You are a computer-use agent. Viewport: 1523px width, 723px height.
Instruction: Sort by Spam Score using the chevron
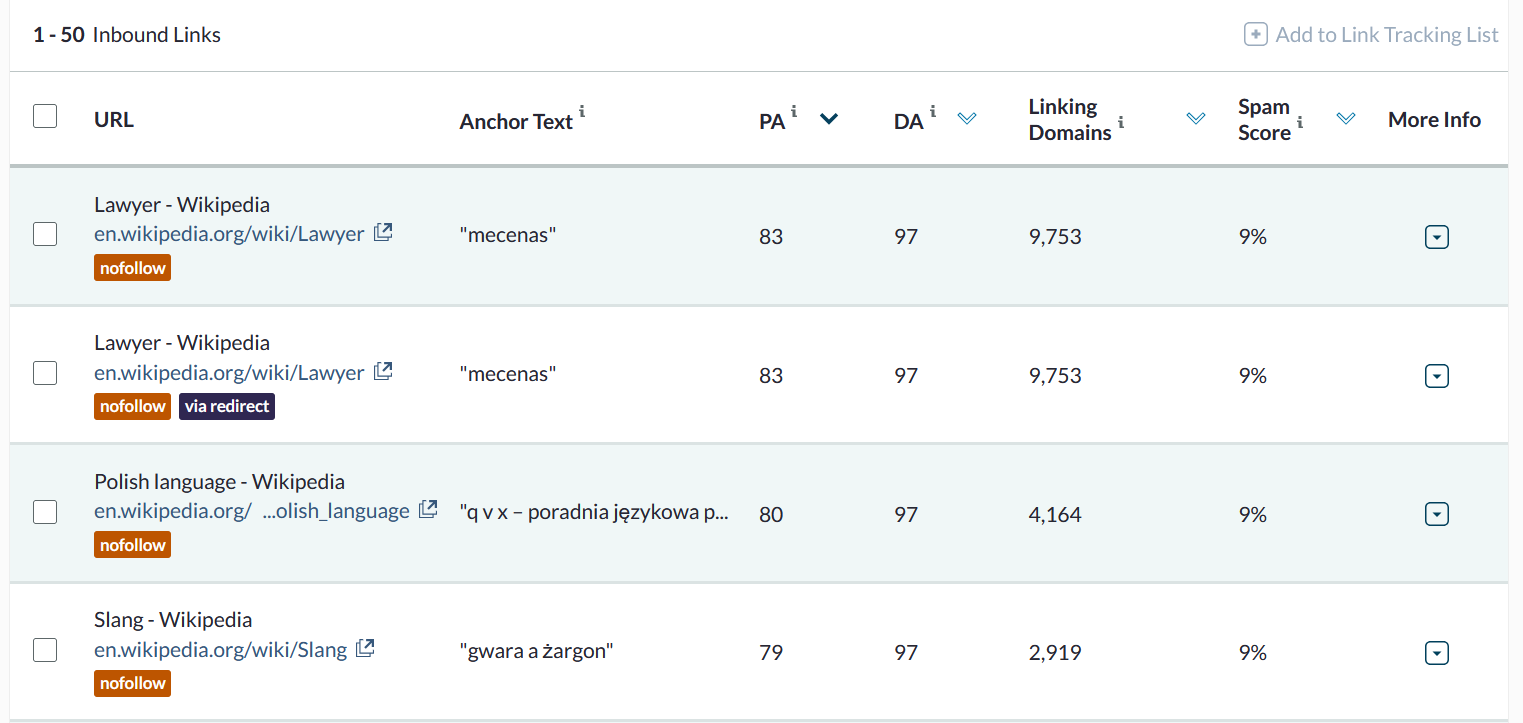click(1346, 119)
